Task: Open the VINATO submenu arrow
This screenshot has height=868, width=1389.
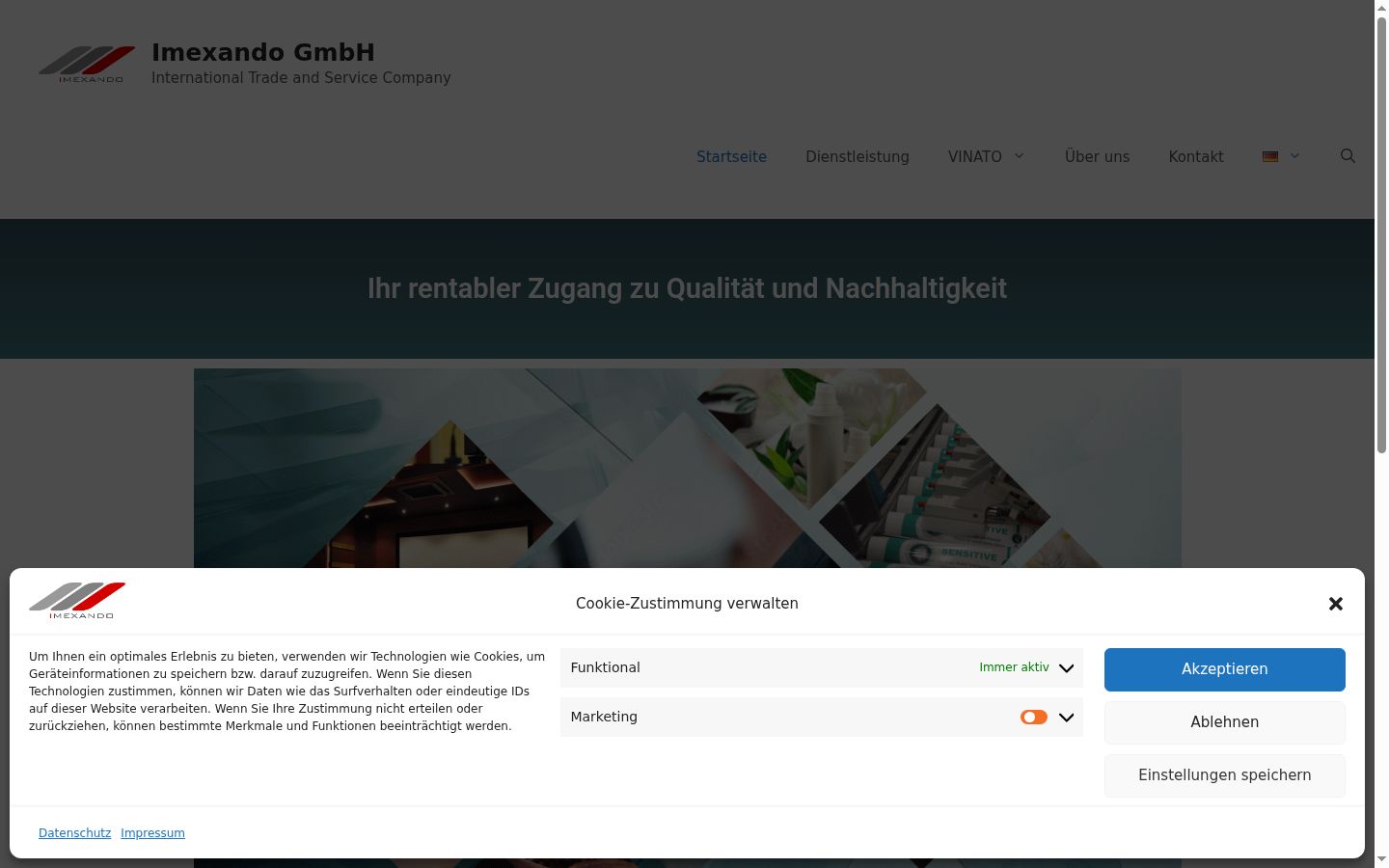Action: pyautogui.click(x=1019, y=156)
